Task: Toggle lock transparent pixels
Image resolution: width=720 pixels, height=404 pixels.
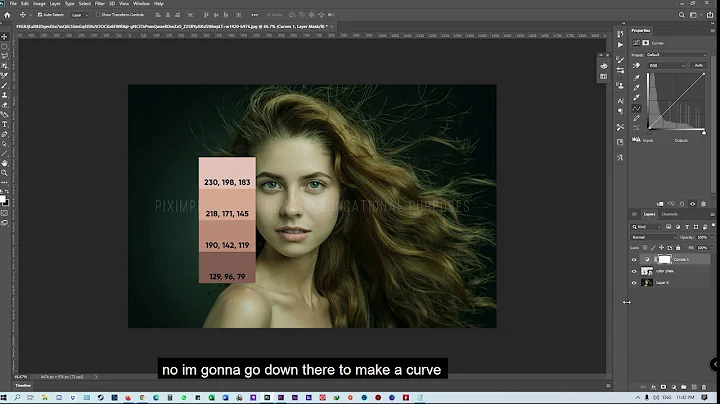Action: 645,248
